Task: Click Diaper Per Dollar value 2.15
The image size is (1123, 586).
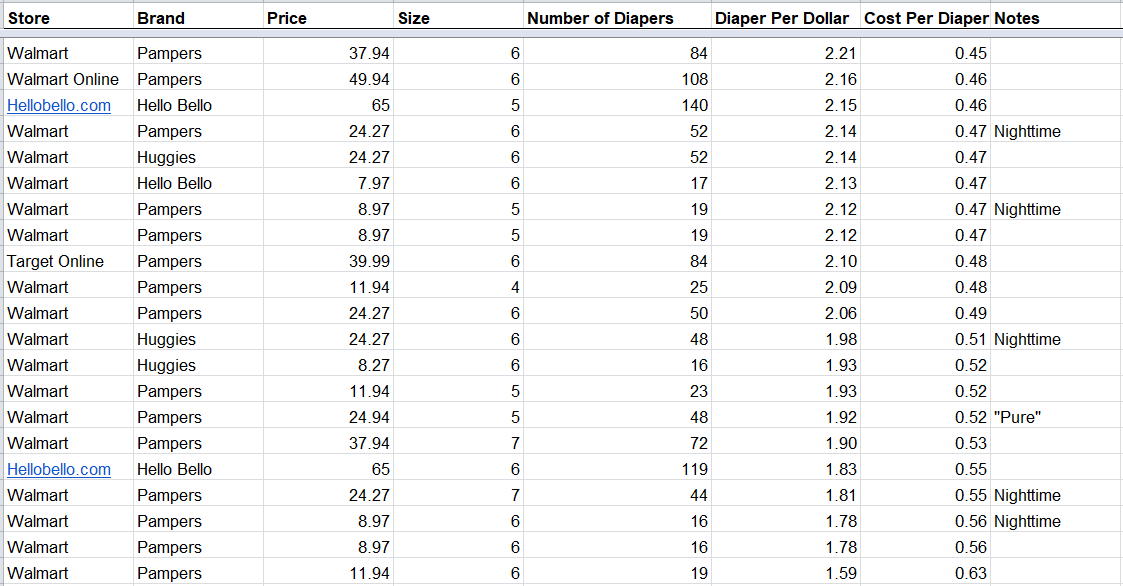Action: coord(841,105)
